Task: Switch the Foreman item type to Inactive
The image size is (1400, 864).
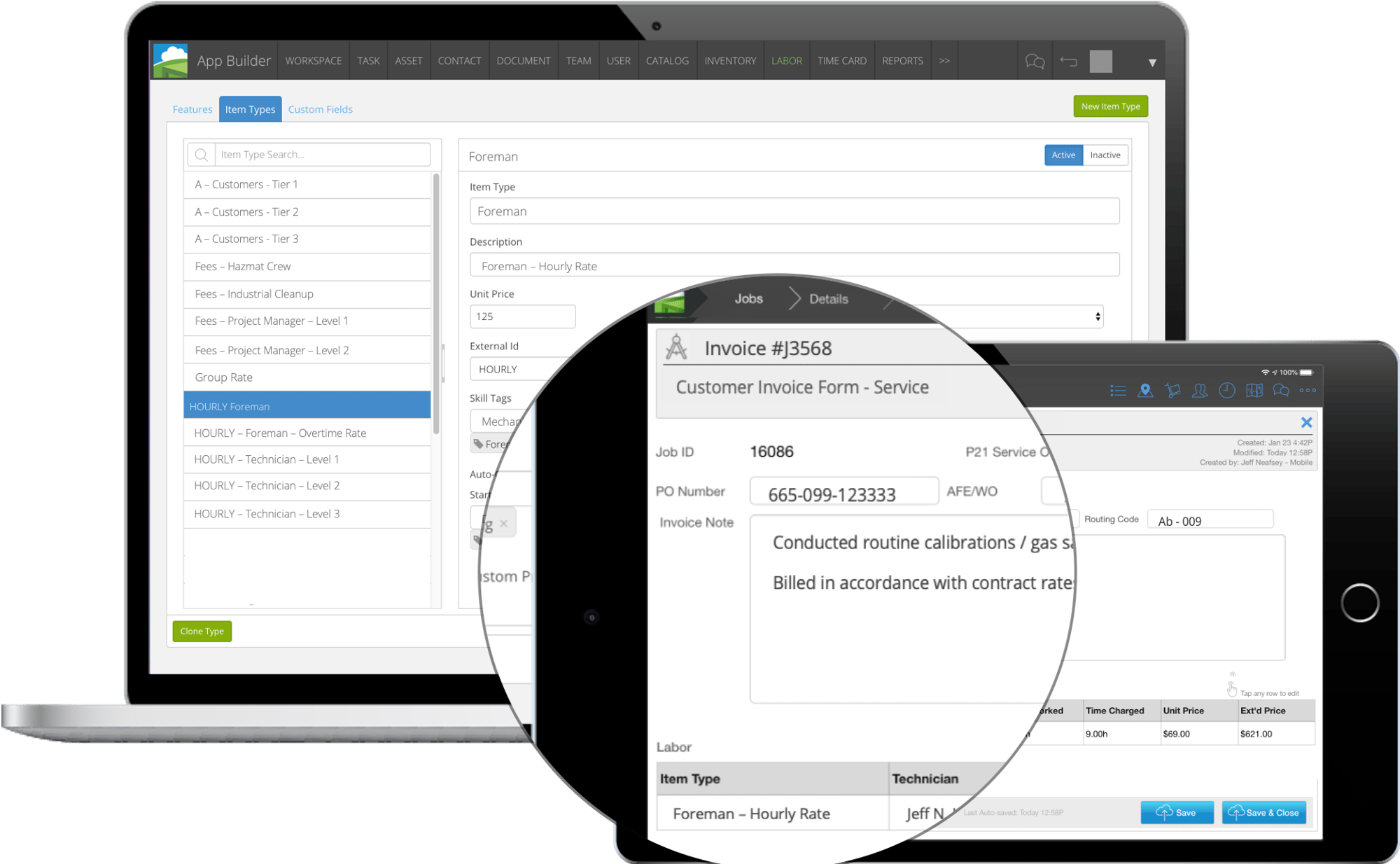Action: pyautogui.click(x=1105, y=155)
